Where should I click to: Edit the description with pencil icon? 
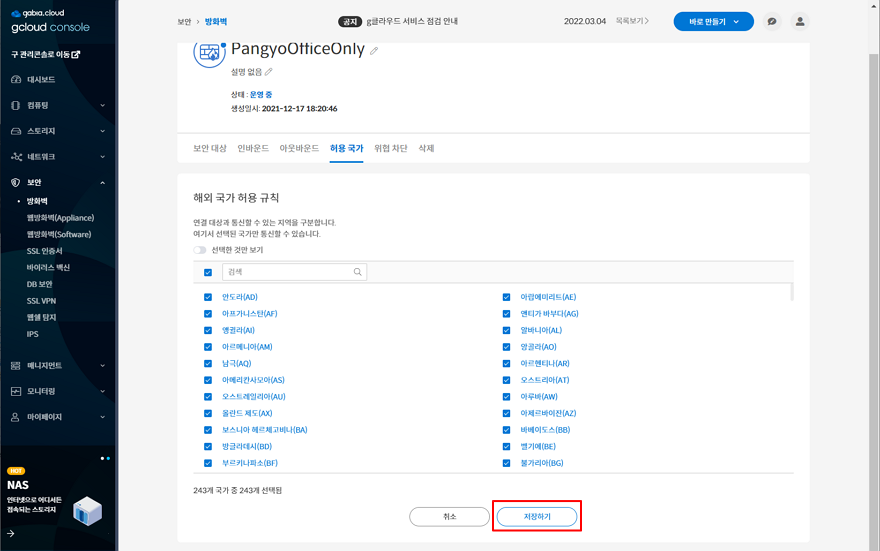click(x=269, y=72)
